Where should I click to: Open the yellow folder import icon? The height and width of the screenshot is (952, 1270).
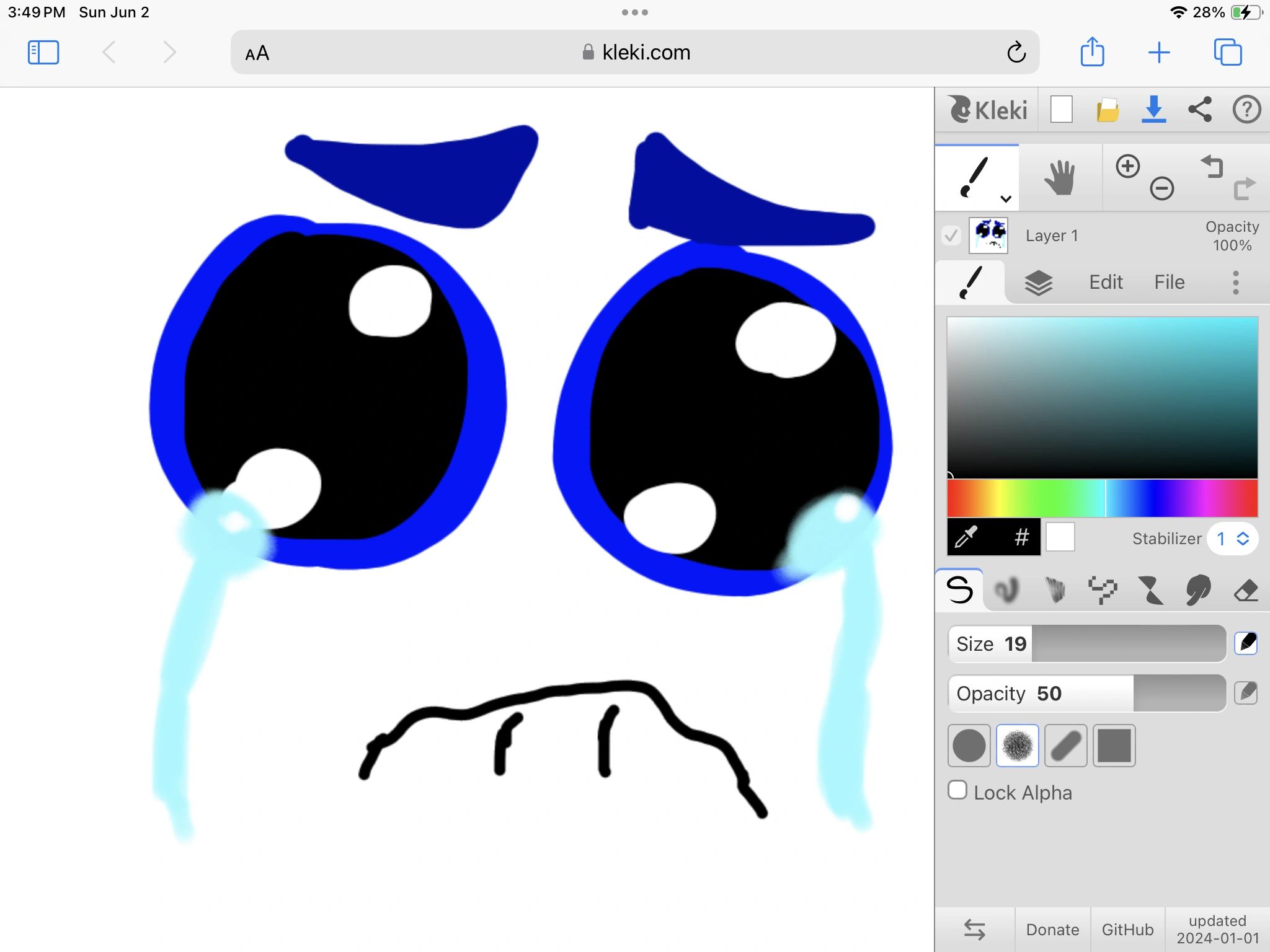1108,110
